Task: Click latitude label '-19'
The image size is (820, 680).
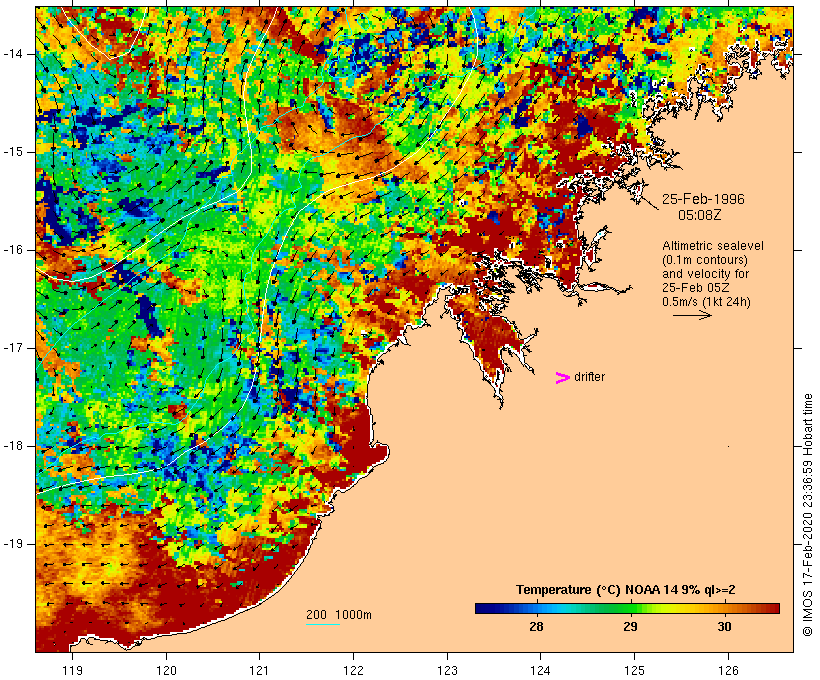Action: pos(13,544)
